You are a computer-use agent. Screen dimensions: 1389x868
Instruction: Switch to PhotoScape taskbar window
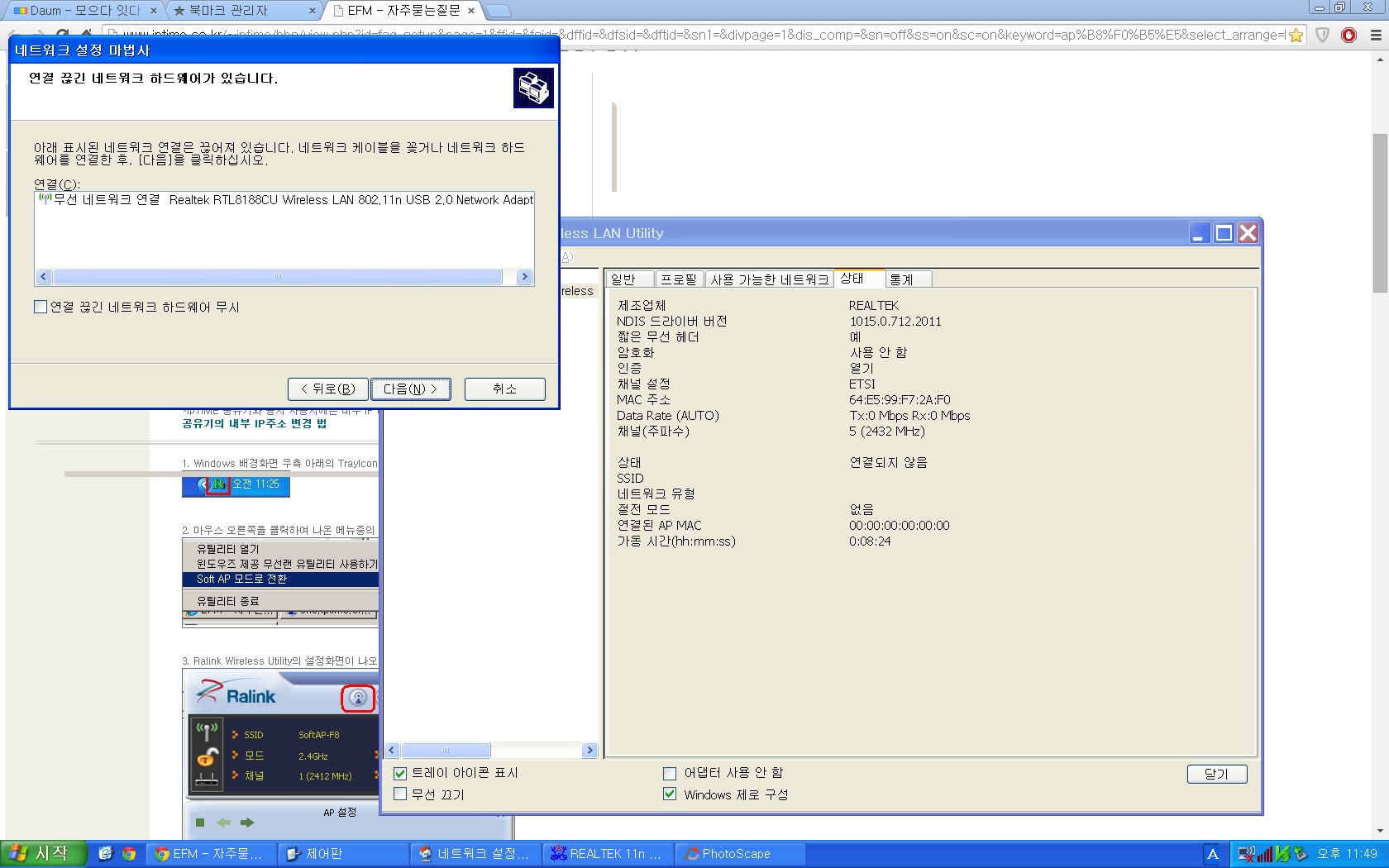click(740, 853)
